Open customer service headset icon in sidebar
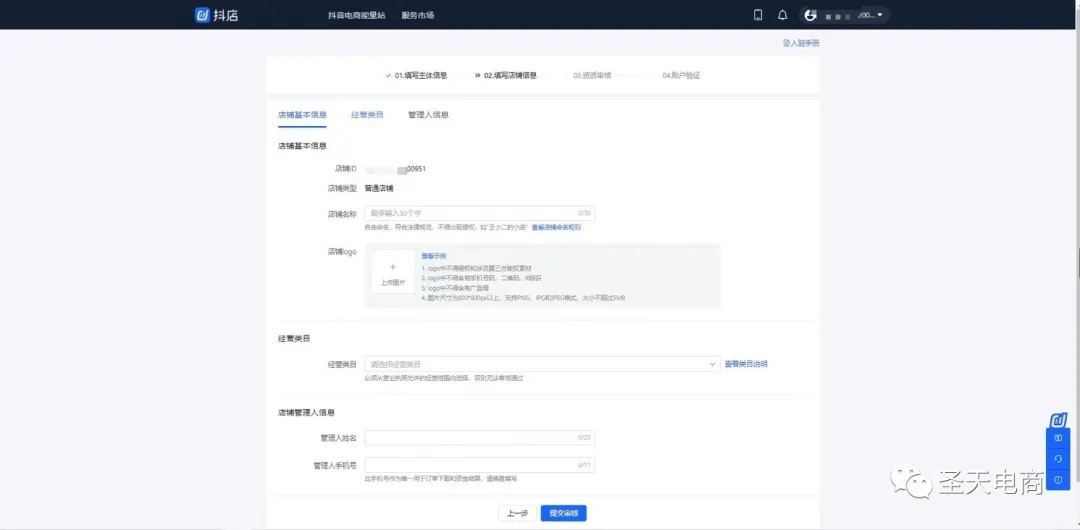 [1058, 458]
